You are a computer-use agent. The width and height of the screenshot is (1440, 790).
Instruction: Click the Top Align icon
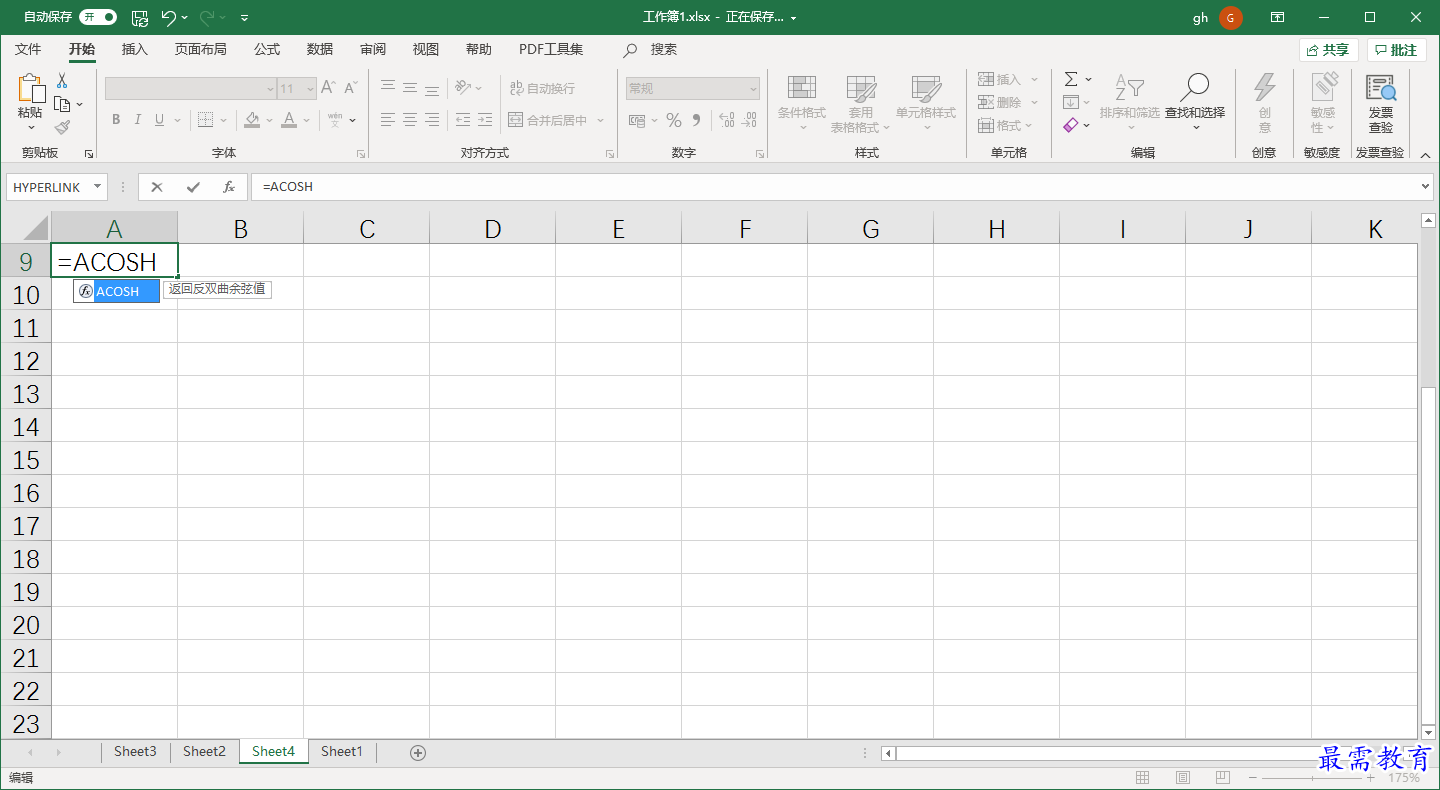(x=388, y=88)
